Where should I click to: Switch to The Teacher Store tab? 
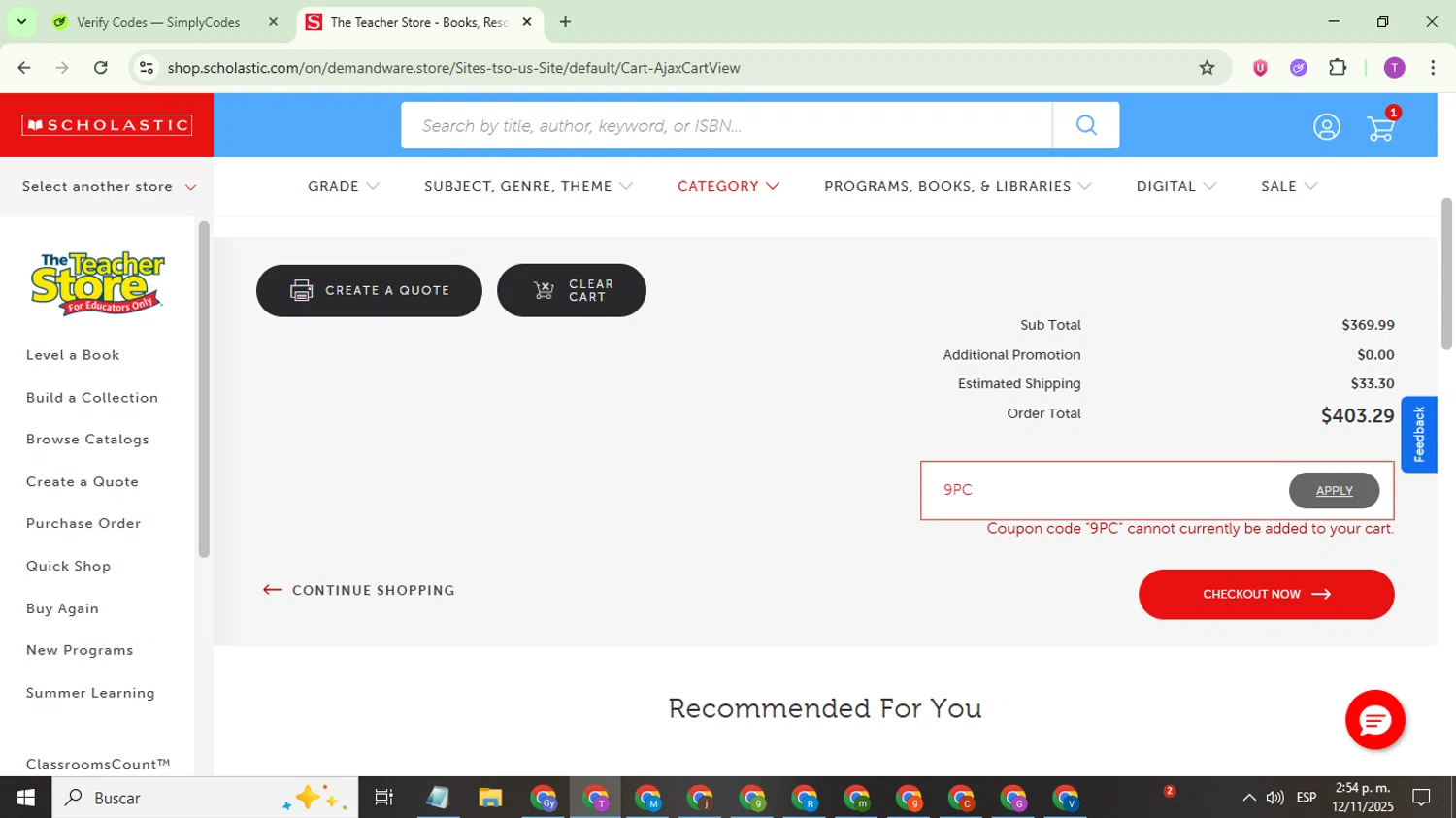(x=417, y=22)
